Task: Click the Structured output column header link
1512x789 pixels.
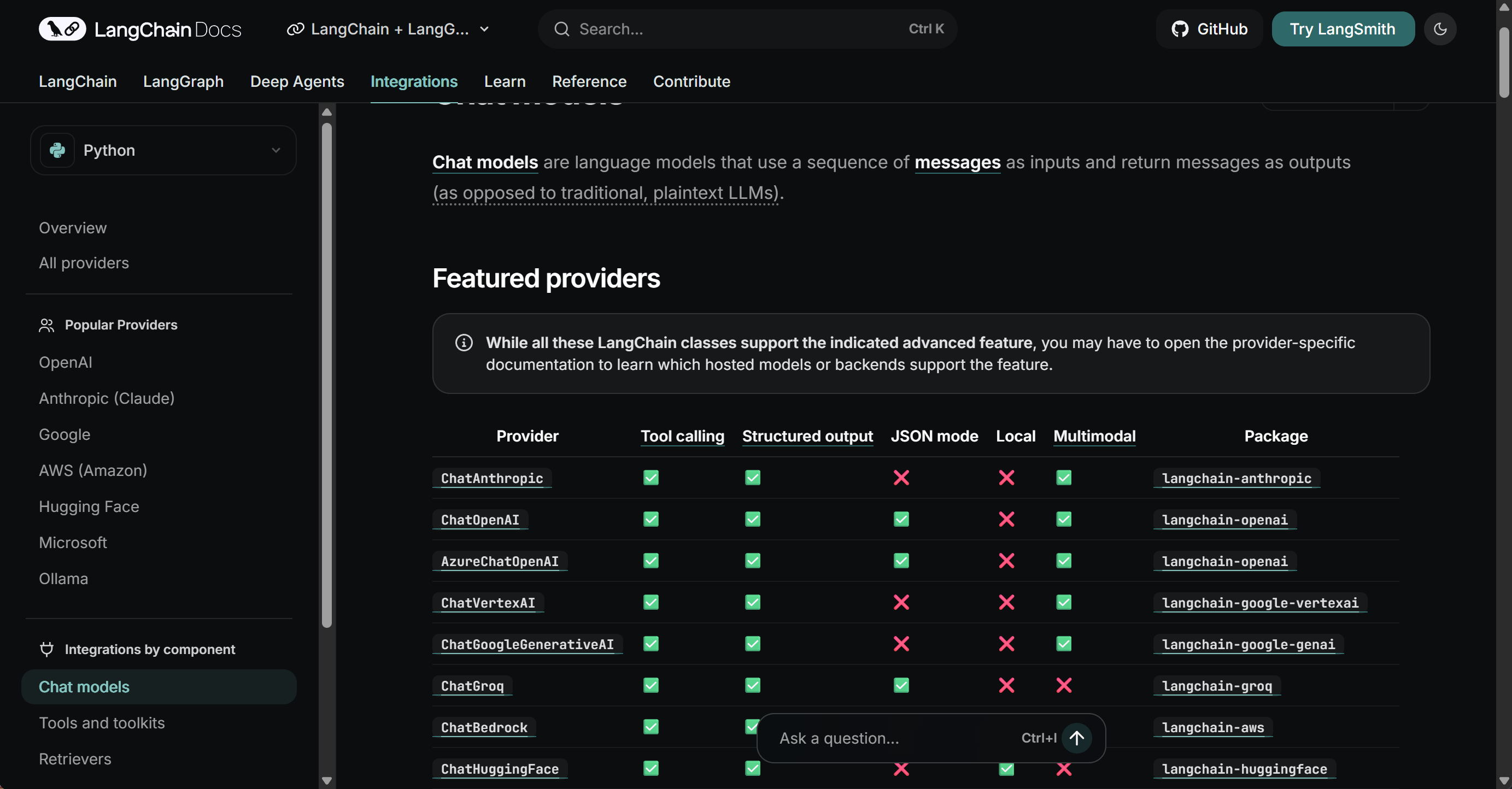Action: (x=807, y=436)
